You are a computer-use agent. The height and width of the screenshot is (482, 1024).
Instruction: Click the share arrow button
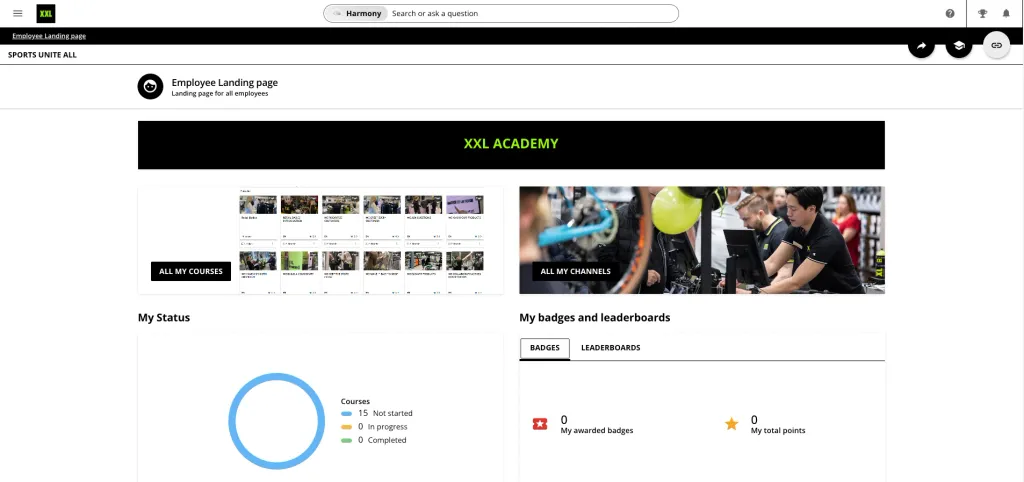(x=921, y=46)
